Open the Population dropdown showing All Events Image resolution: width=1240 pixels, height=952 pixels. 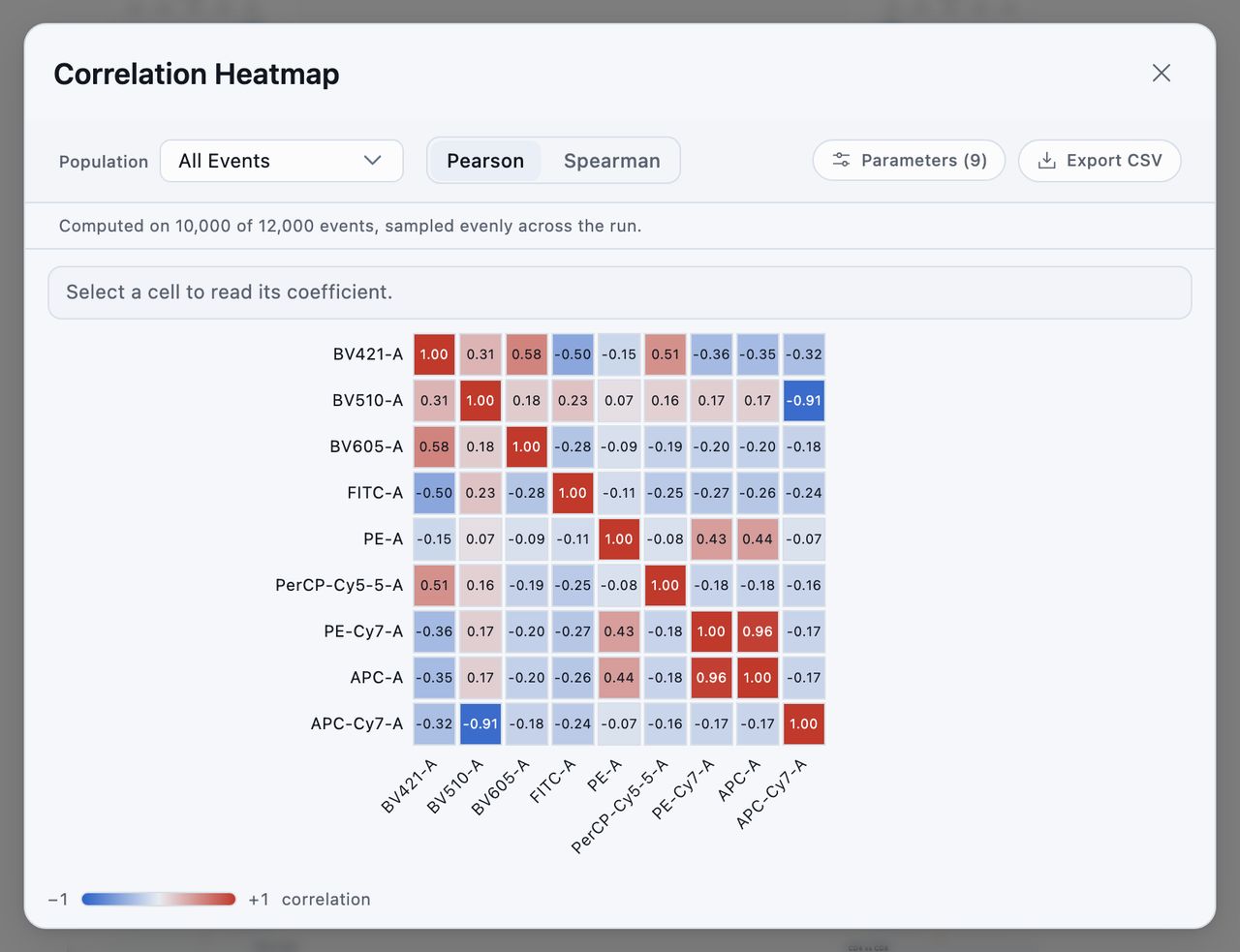(x=282, y=161)
